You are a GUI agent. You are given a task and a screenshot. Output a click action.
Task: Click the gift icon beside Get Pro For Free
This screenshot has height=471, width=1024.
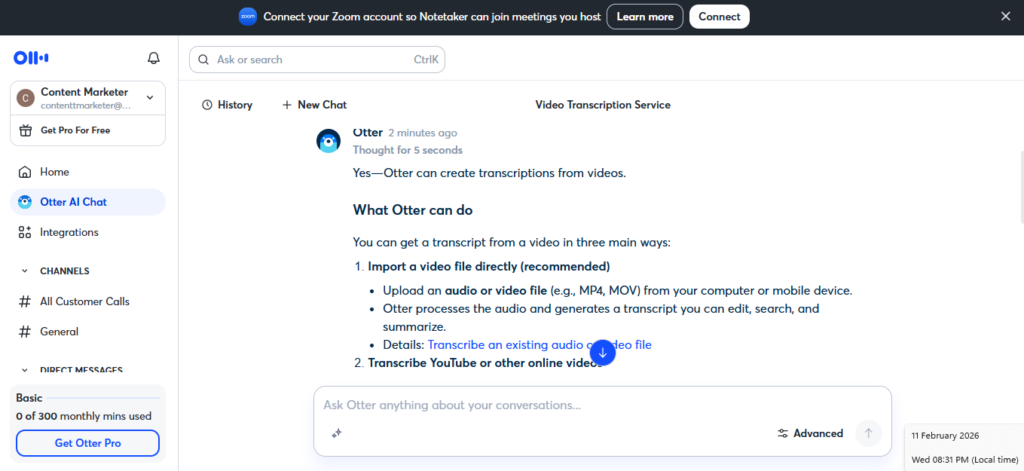tap(25, 130)
